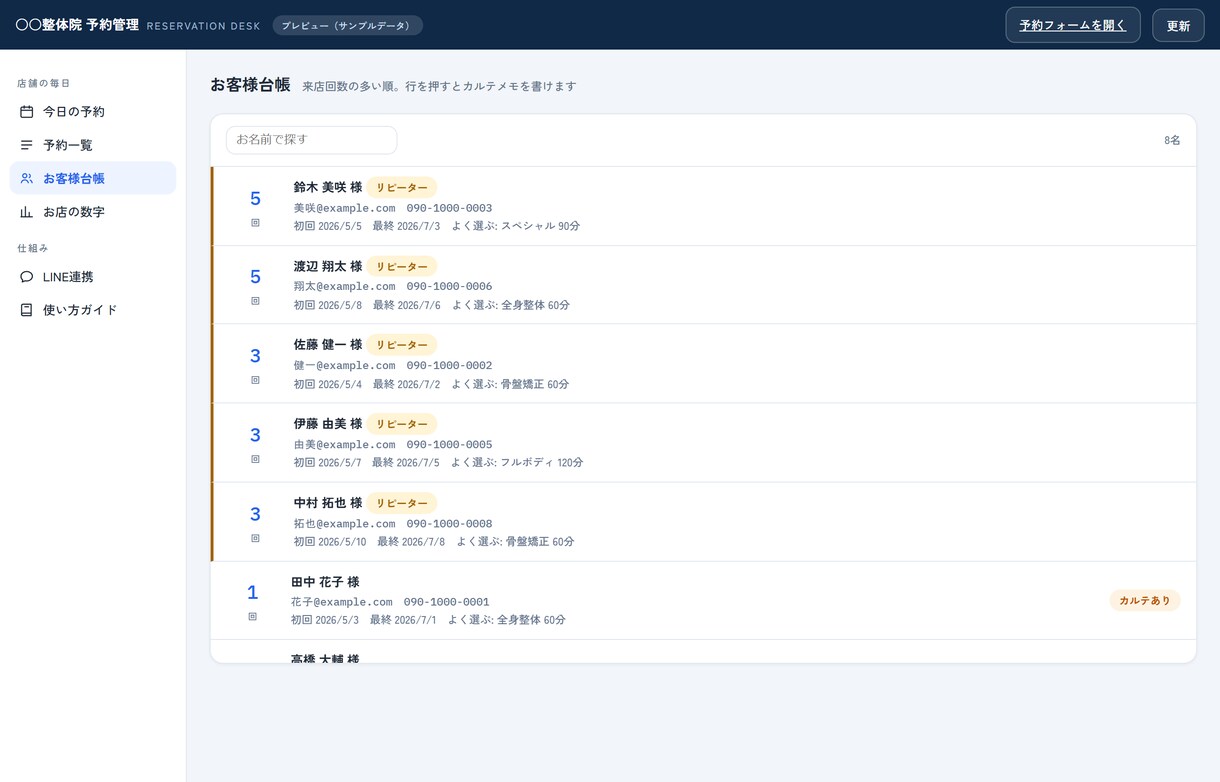
Task: Click email 拓也@example.com
Action: pyautogui.click(x=344, y=524)
